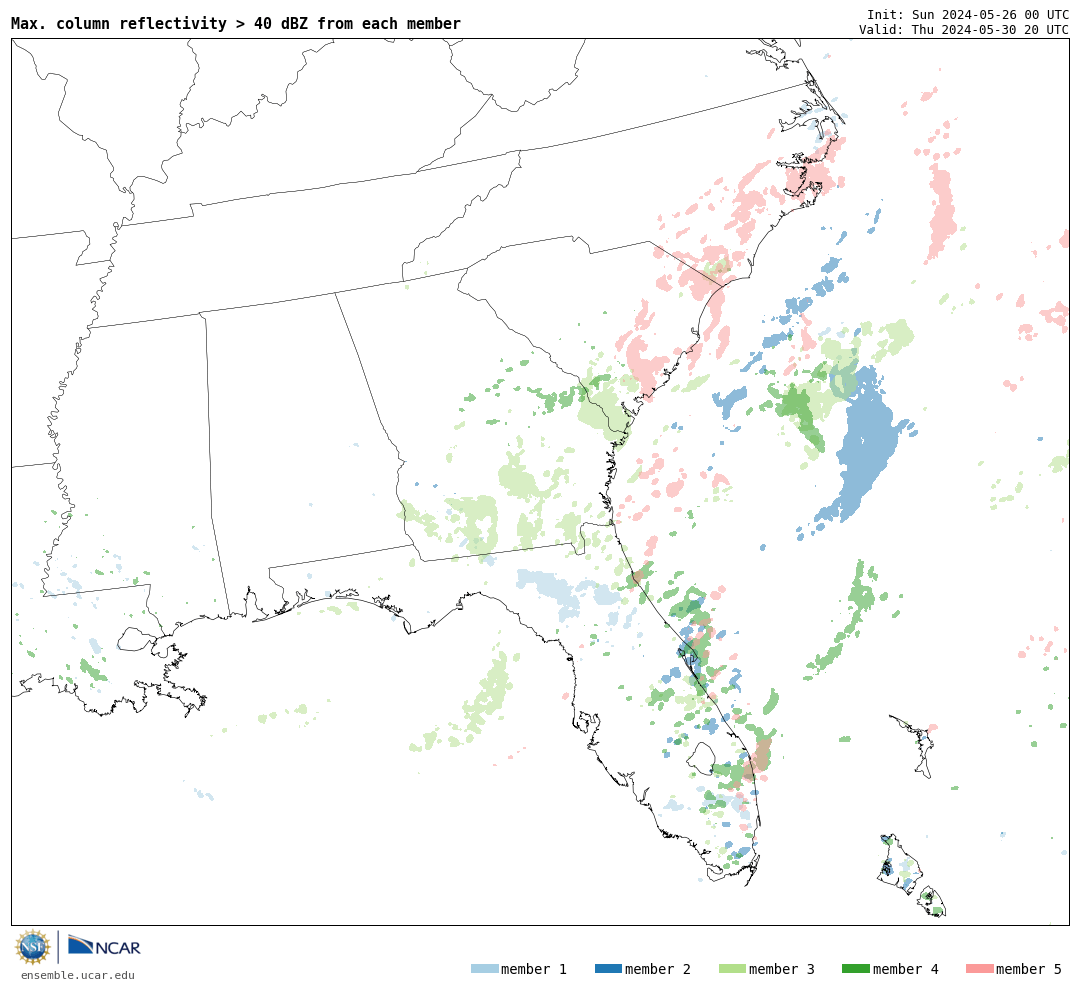The width and height of the screenshot is (1080, 988).
Task: Click the 'Max. column reflectivity > 40 dBZ' title
Action: tap(236, 23)
